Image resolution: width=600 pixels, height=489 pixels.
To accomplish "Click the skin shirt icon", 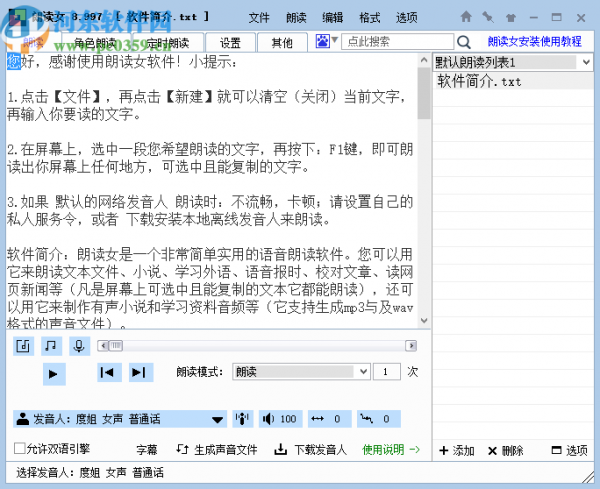I will [510, 17].
